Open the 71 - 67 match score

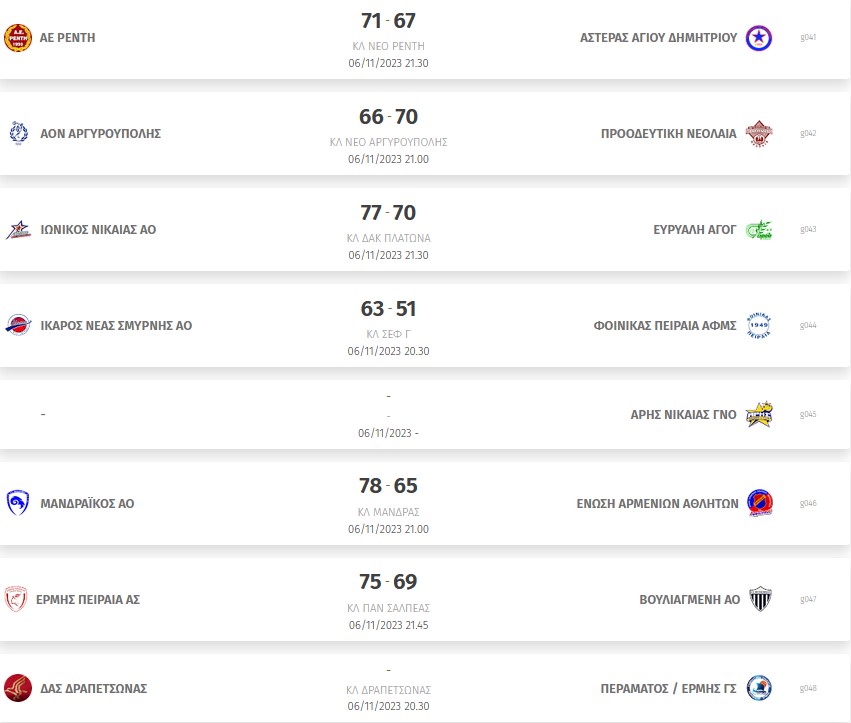389,21
